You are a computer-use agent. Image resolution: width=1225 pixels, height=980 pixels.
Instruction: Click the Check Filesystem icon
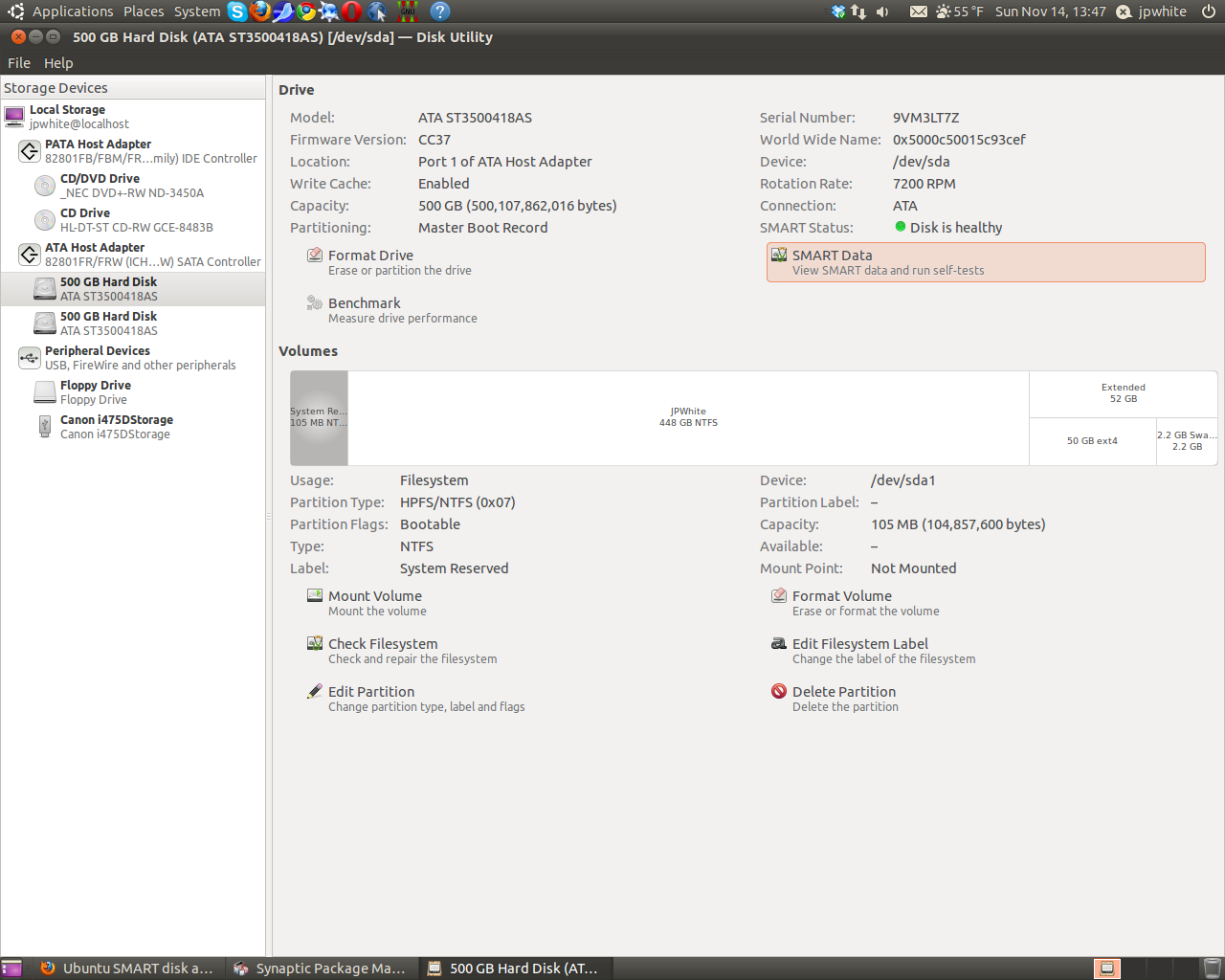314,644
